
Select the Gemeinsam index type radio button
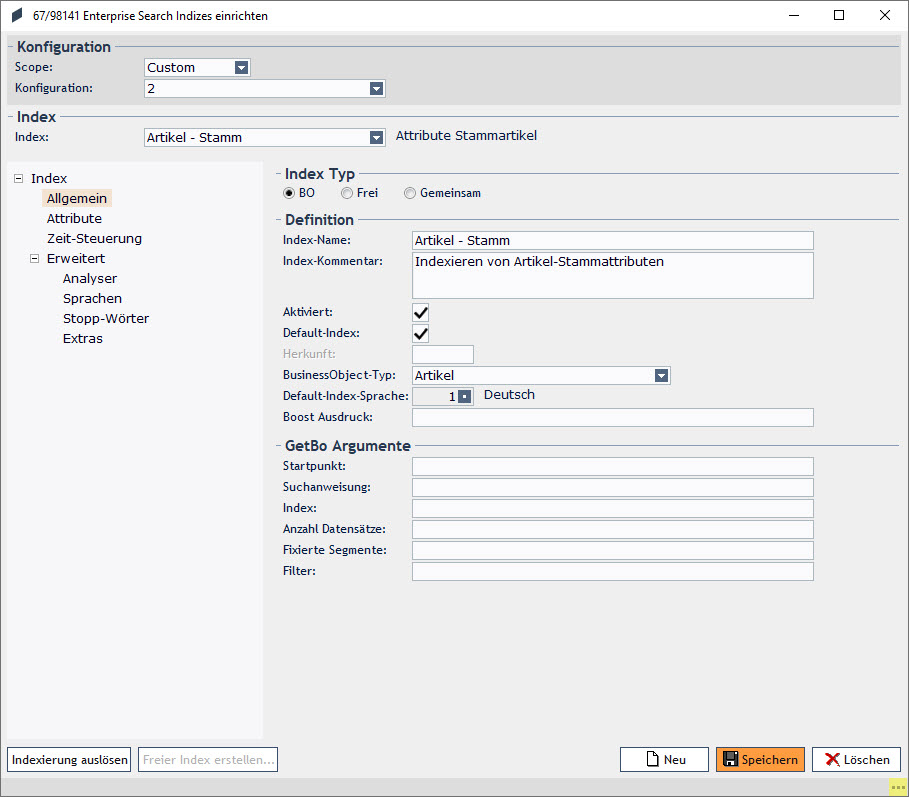(x=410, y=193)
